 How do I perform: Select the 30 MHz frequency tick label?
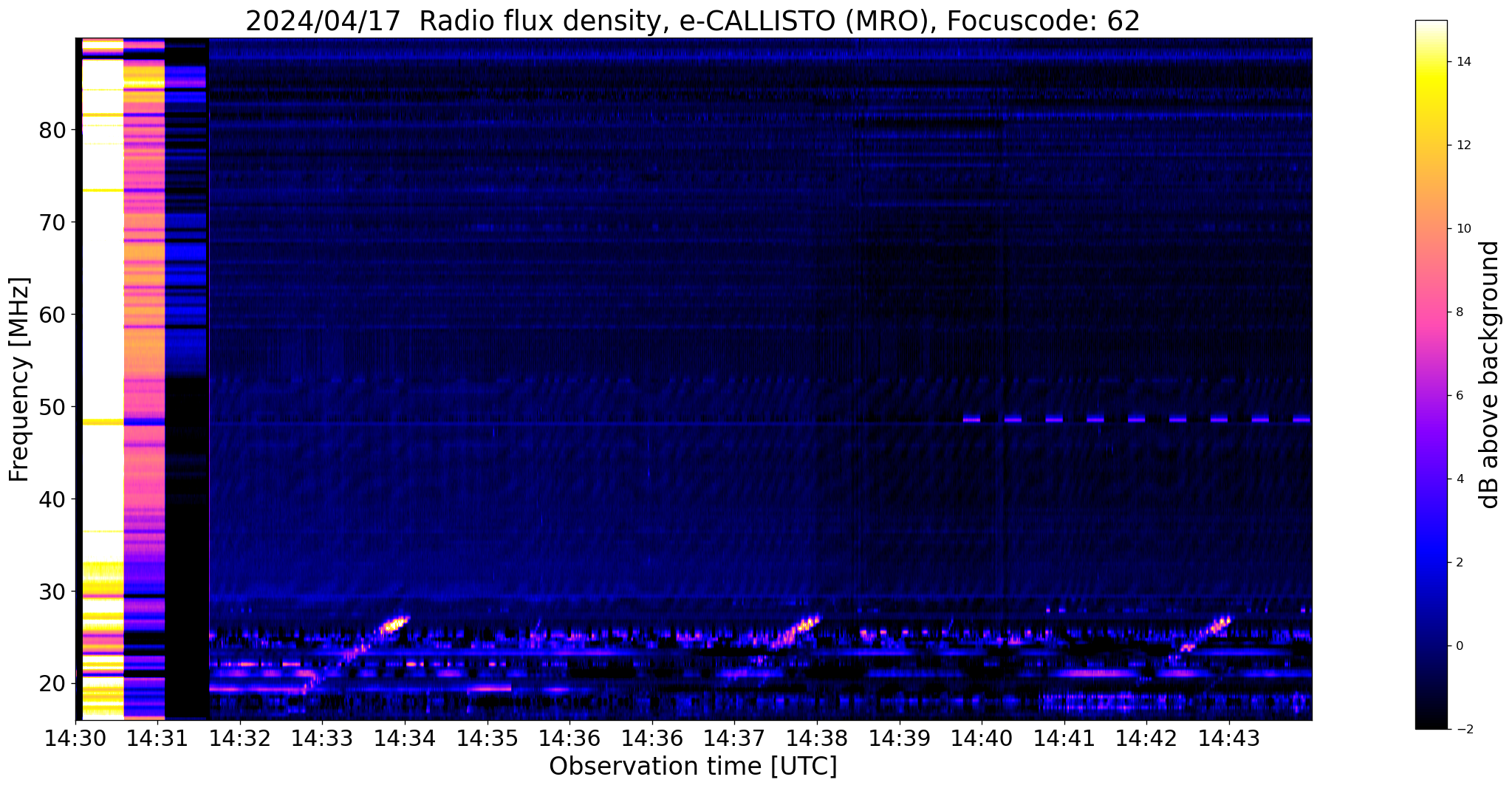tap(52, 592)
